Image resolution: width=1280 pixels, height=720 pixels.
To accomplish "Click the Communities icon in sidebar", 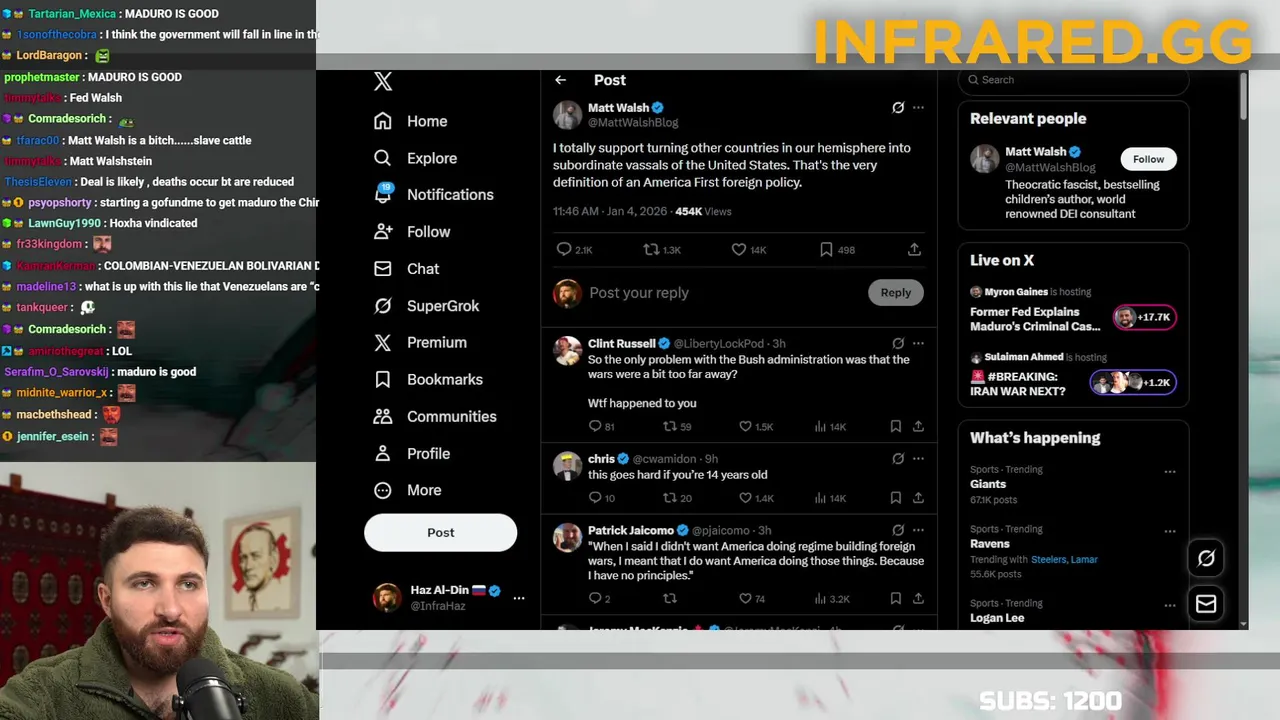I will (x=382, y=416).
